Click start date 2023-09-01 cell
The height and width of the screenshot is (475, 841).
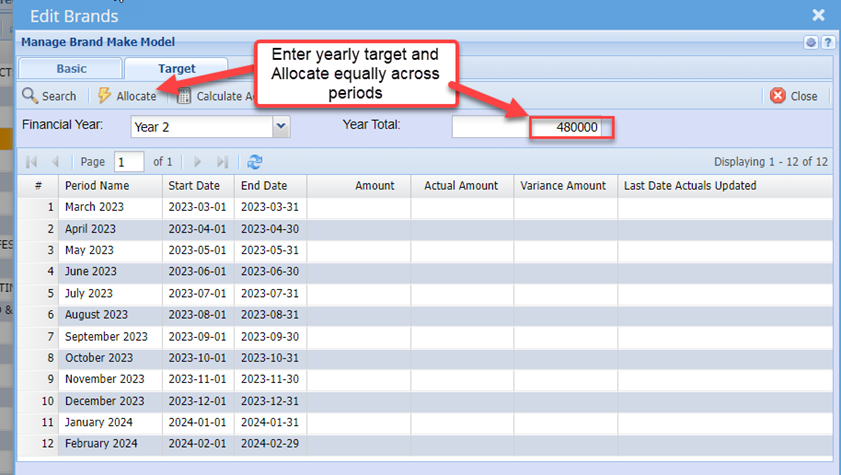pyautogui.click(x=197, y=337)
